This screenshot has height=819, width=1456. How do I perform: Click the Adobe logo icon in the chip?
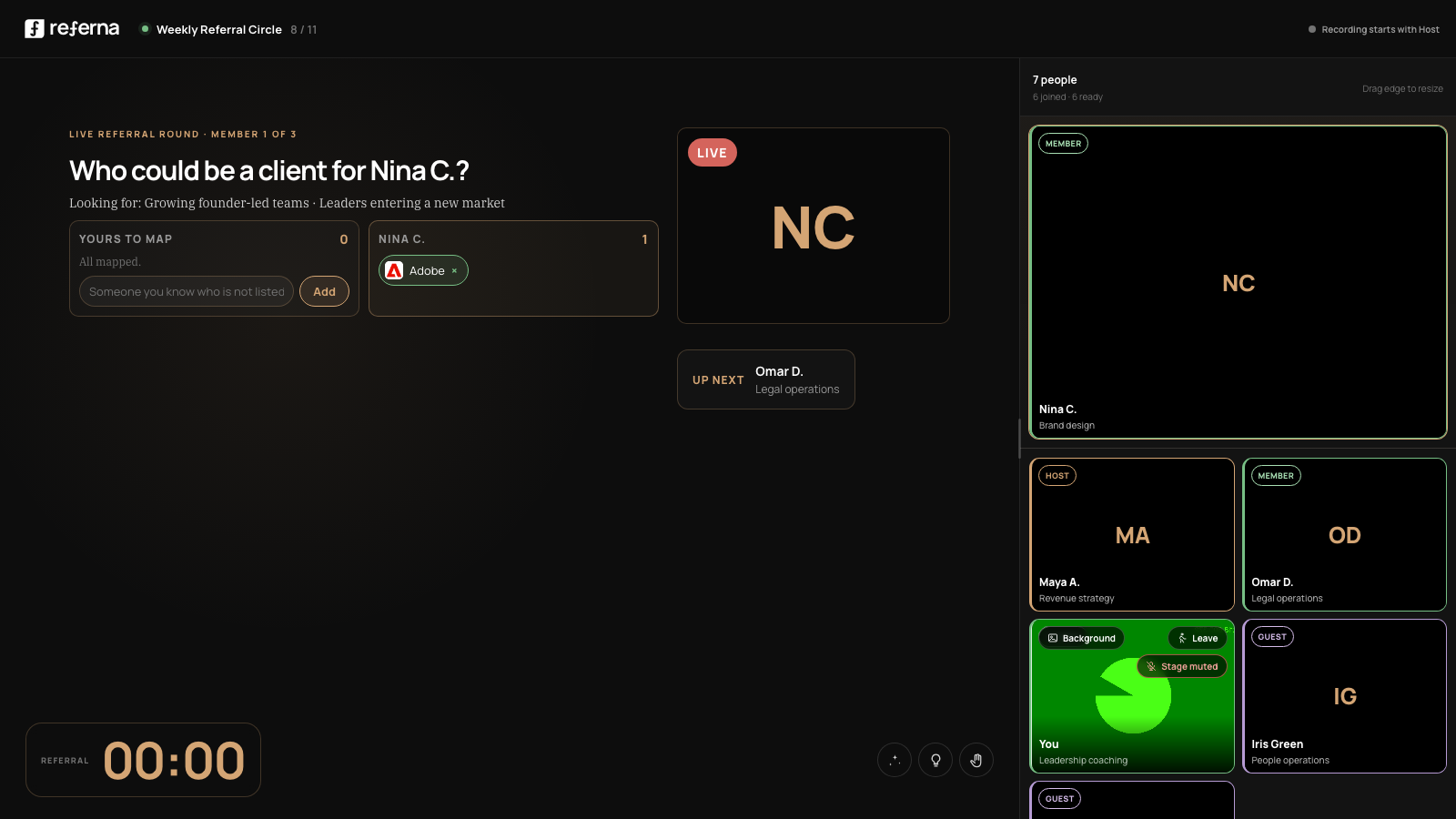394,270
